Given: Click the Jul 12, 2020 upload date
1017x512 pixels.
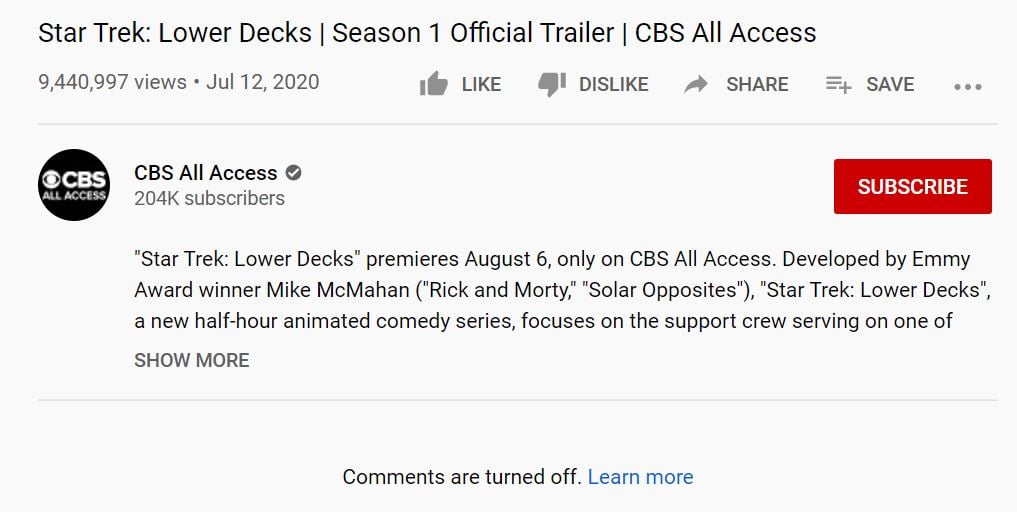Looking at the screenshot, I should click(263, 82).
